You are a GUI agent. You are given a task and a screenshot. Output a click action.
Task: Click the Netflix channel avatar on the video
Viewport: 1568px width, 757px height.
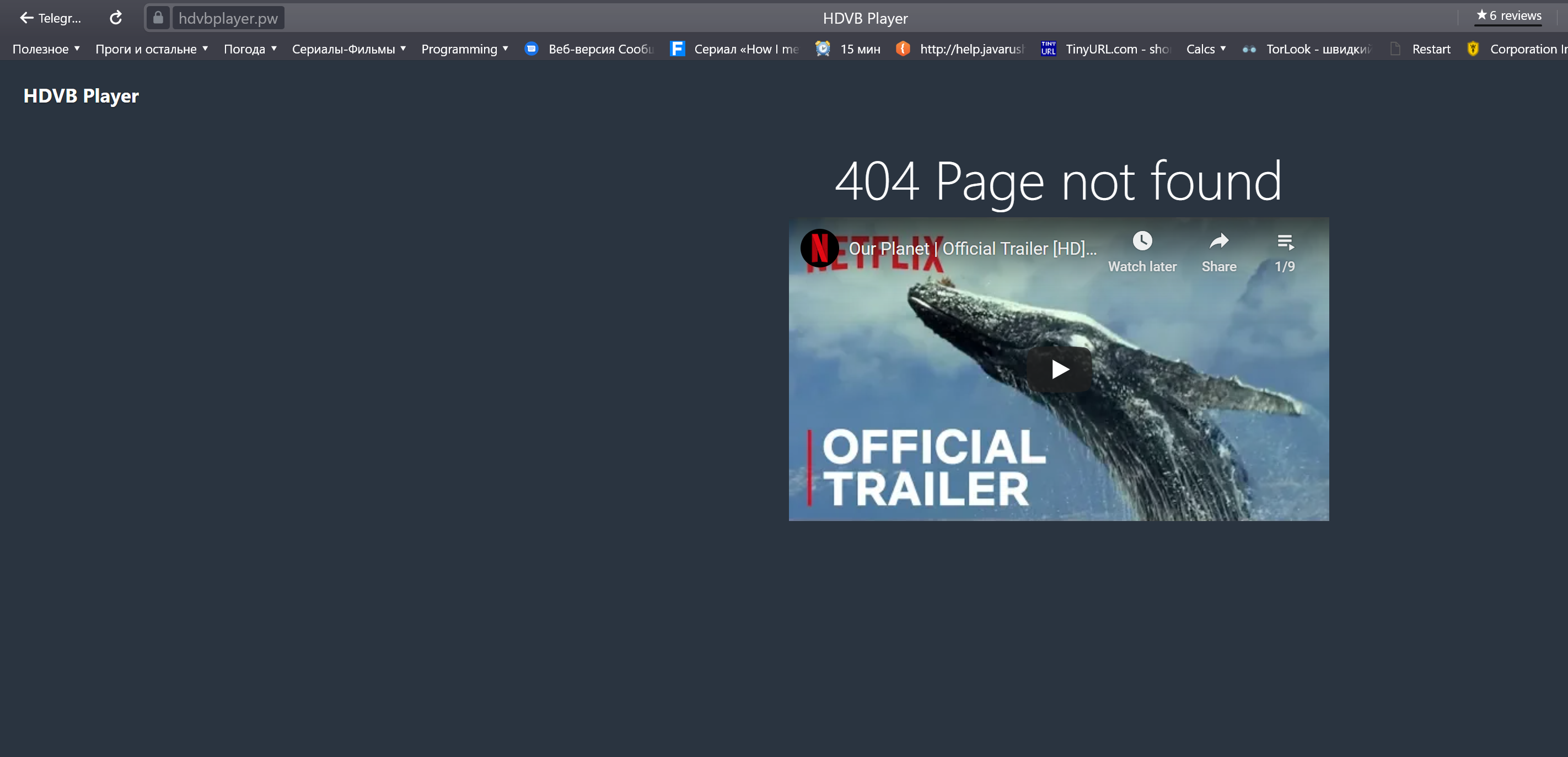[819, 248]
